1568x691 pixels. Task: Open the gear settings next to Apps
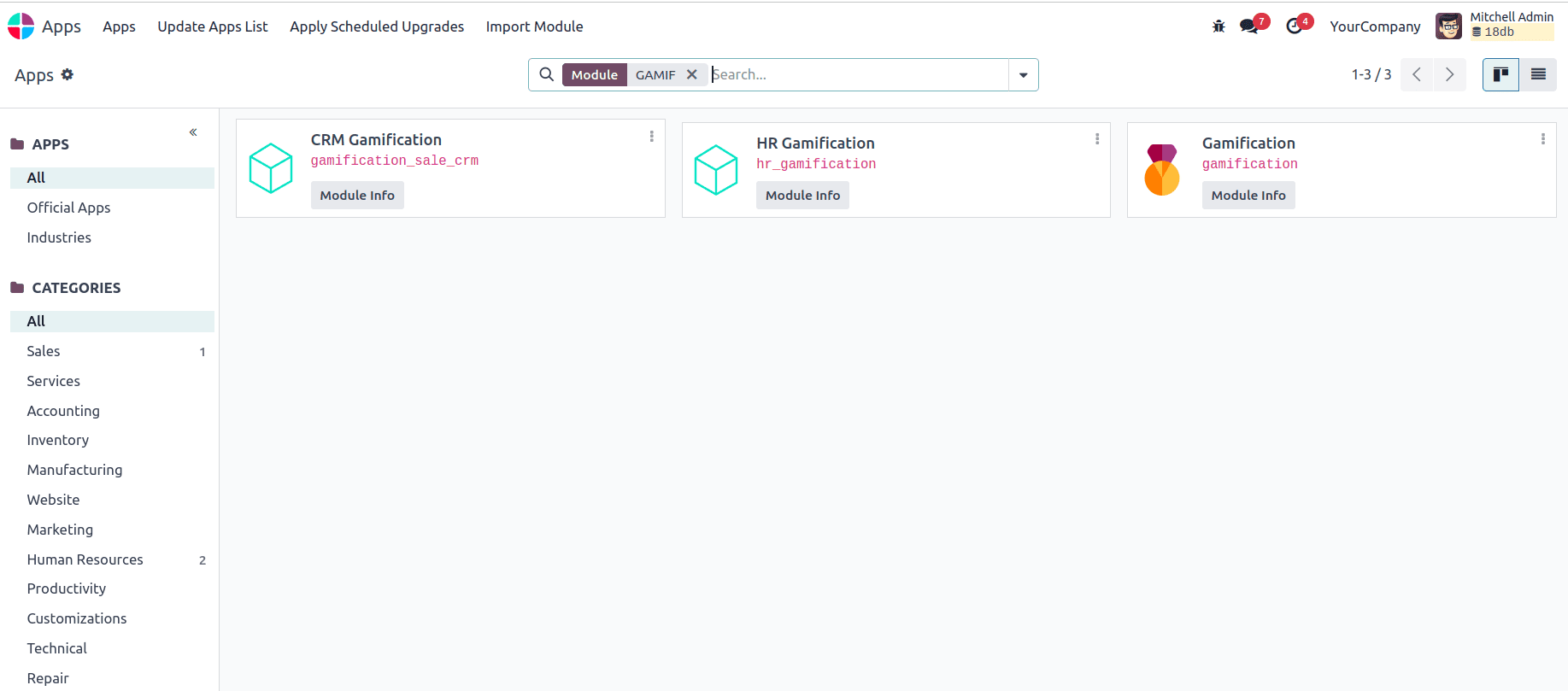68,74
